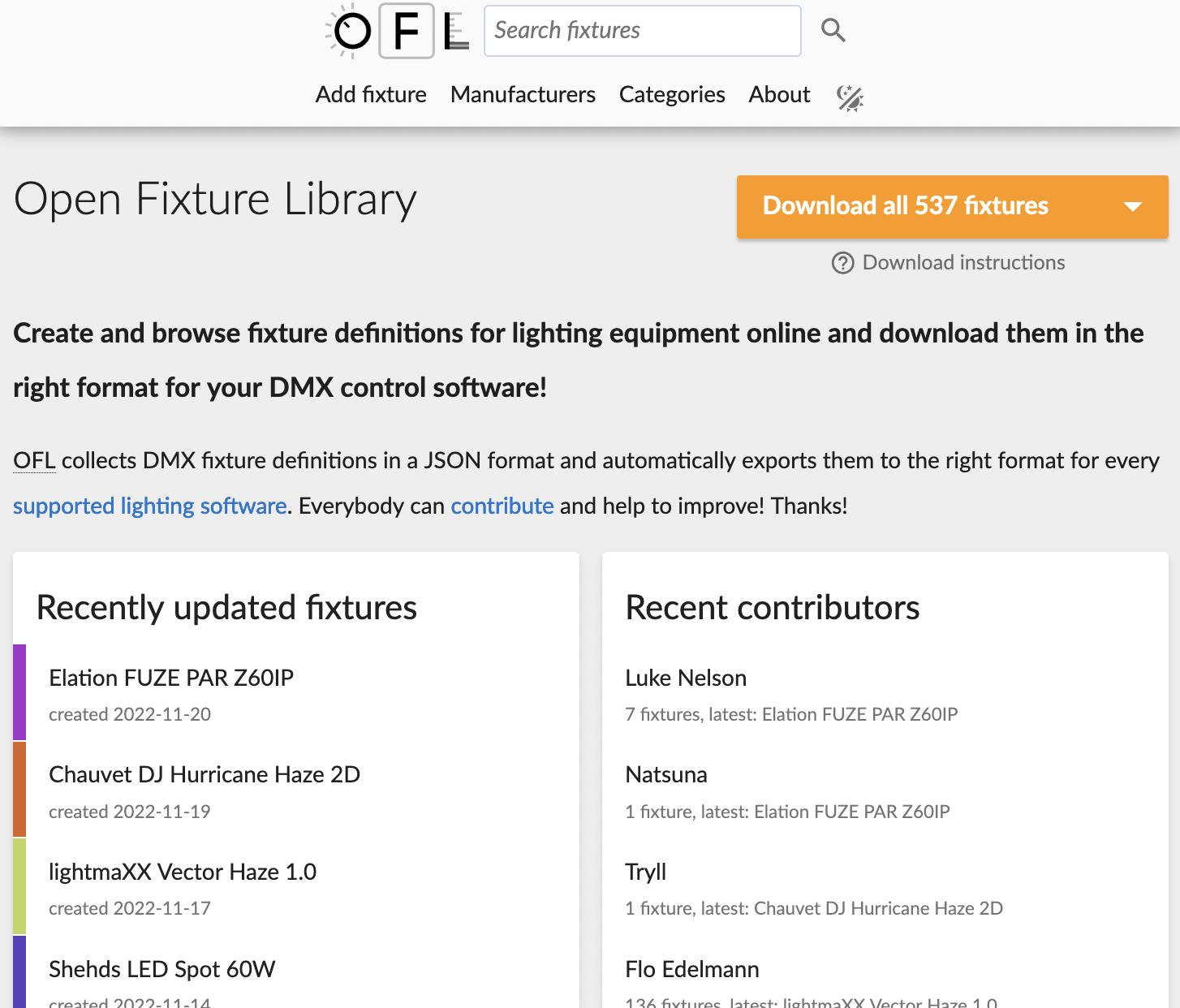
Task: Toggle dark theme icon in navigation
Action: 850,97
